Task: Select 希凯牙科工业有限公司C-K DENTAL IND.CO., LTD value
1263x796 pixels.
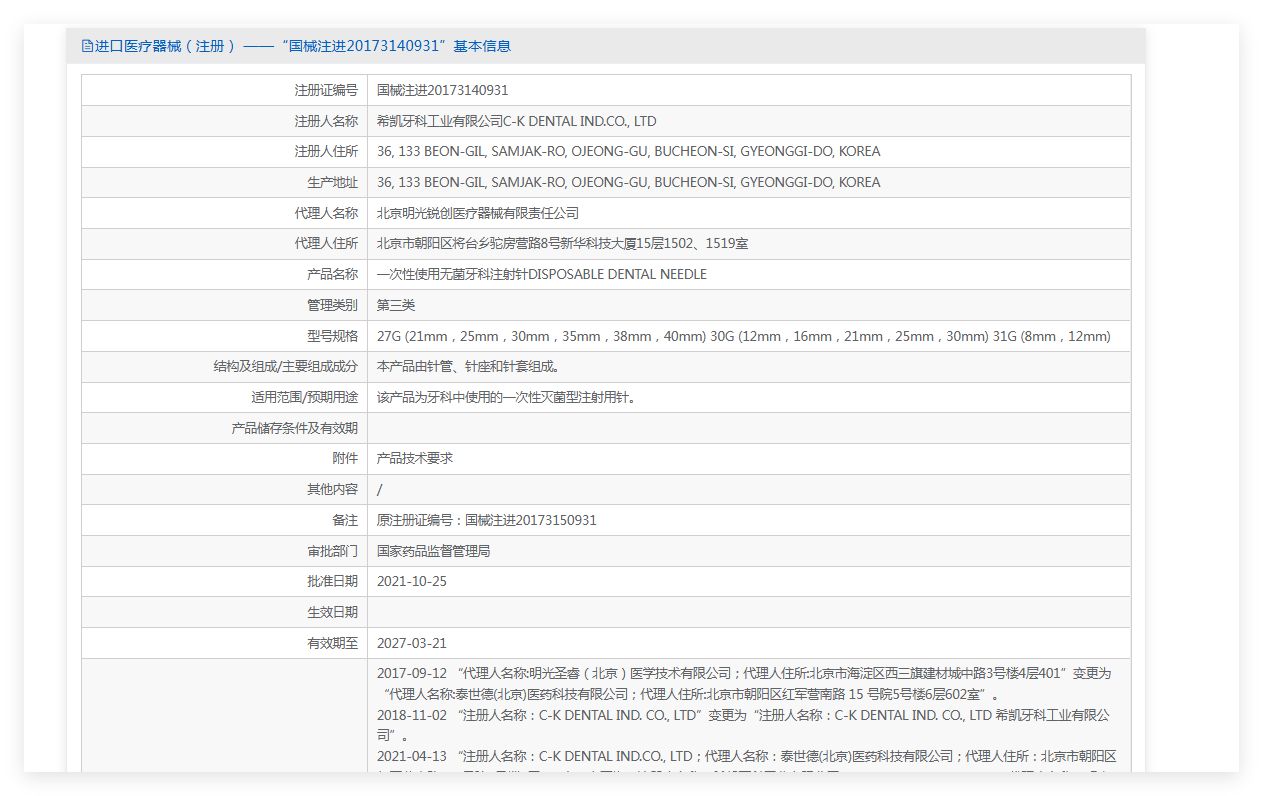Action: pos(516,121)
